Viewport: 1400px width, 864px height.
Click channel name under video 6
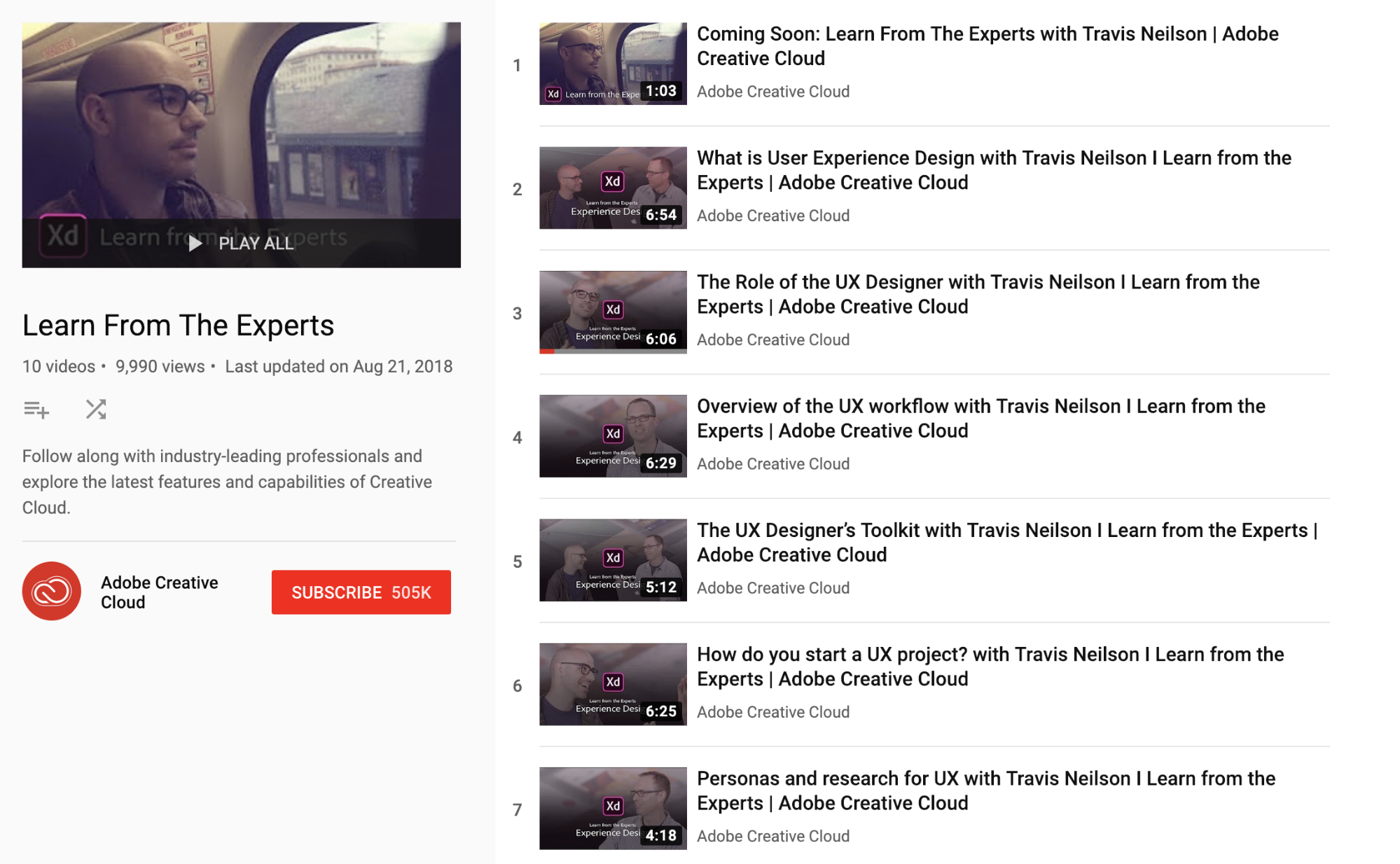(x=773, y=712)
